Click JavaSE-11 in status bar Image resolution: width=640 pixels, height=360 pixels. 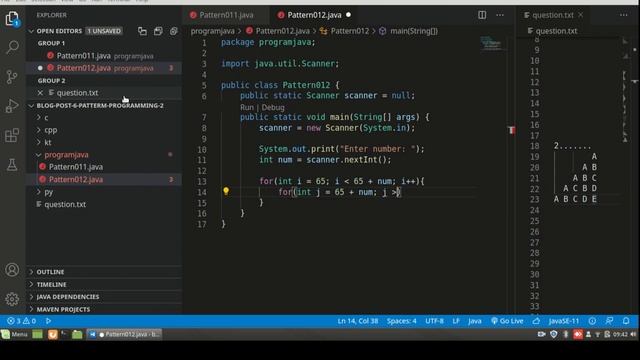[x=564, y=321]
